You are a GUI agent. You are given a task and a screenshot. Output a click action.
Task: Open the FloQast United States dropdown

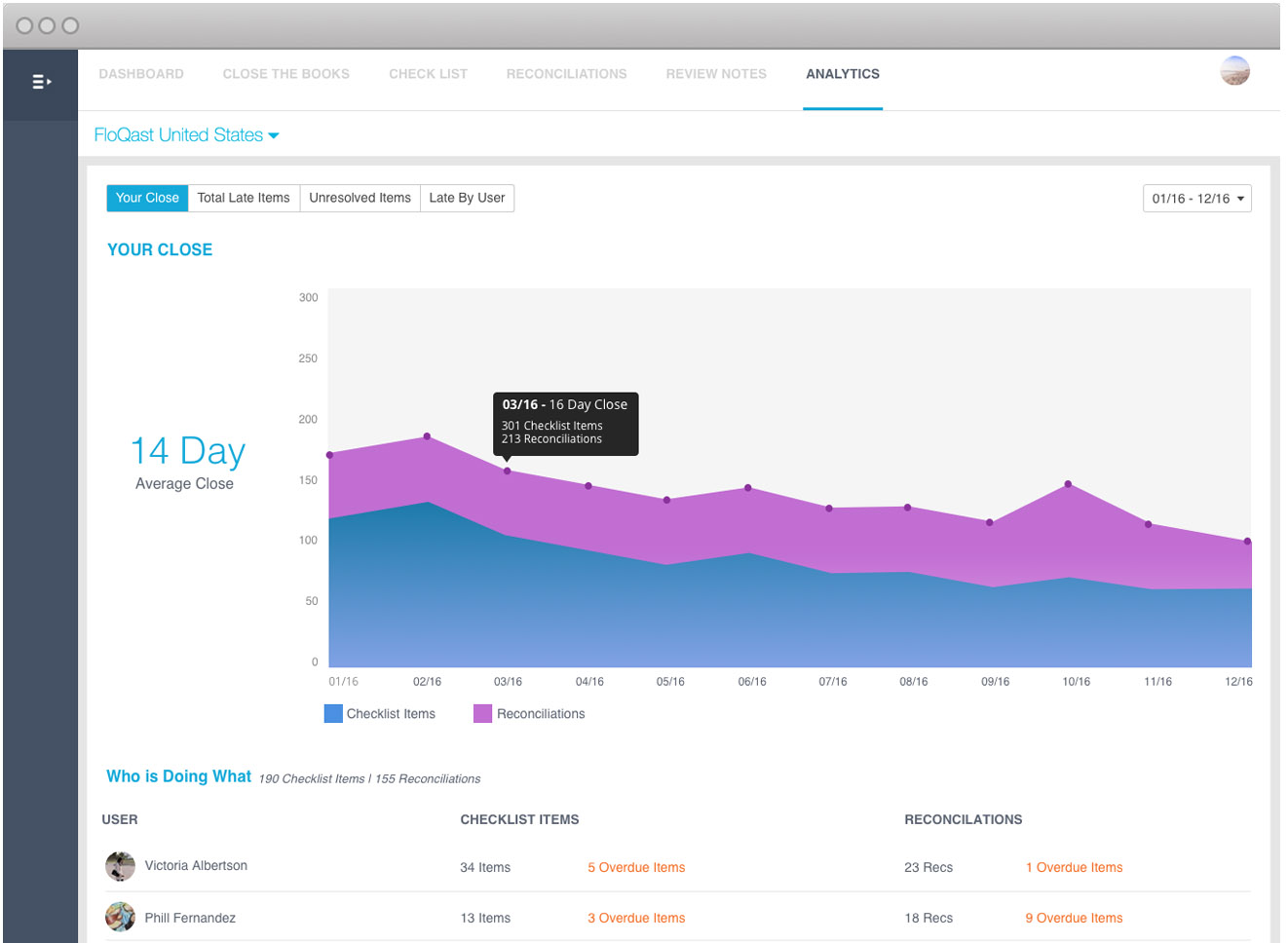[186, 135]
